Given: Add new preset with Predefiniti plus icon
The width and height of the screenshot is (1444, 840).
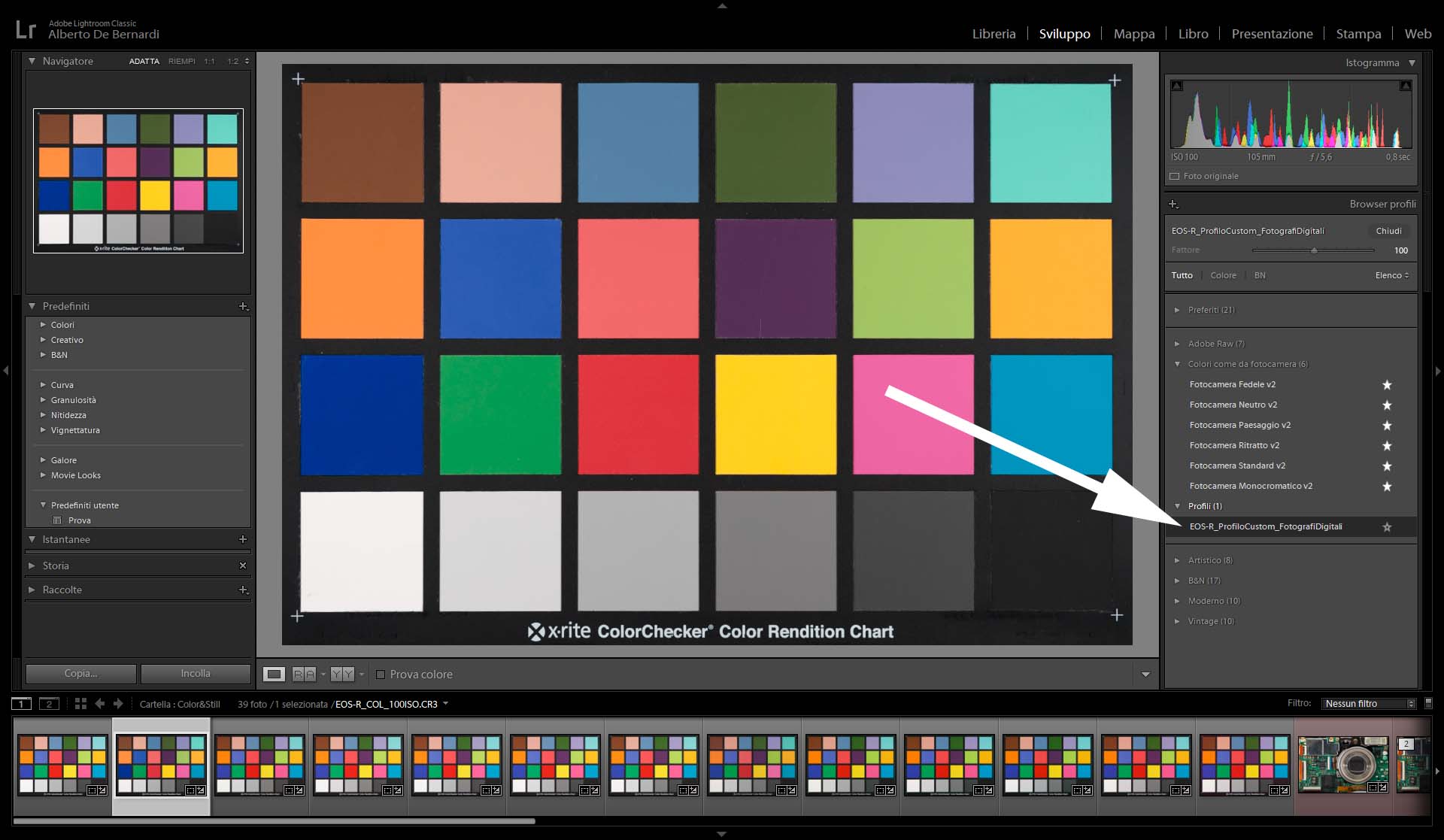Looking at the screenshot, I should click(243, 306).
